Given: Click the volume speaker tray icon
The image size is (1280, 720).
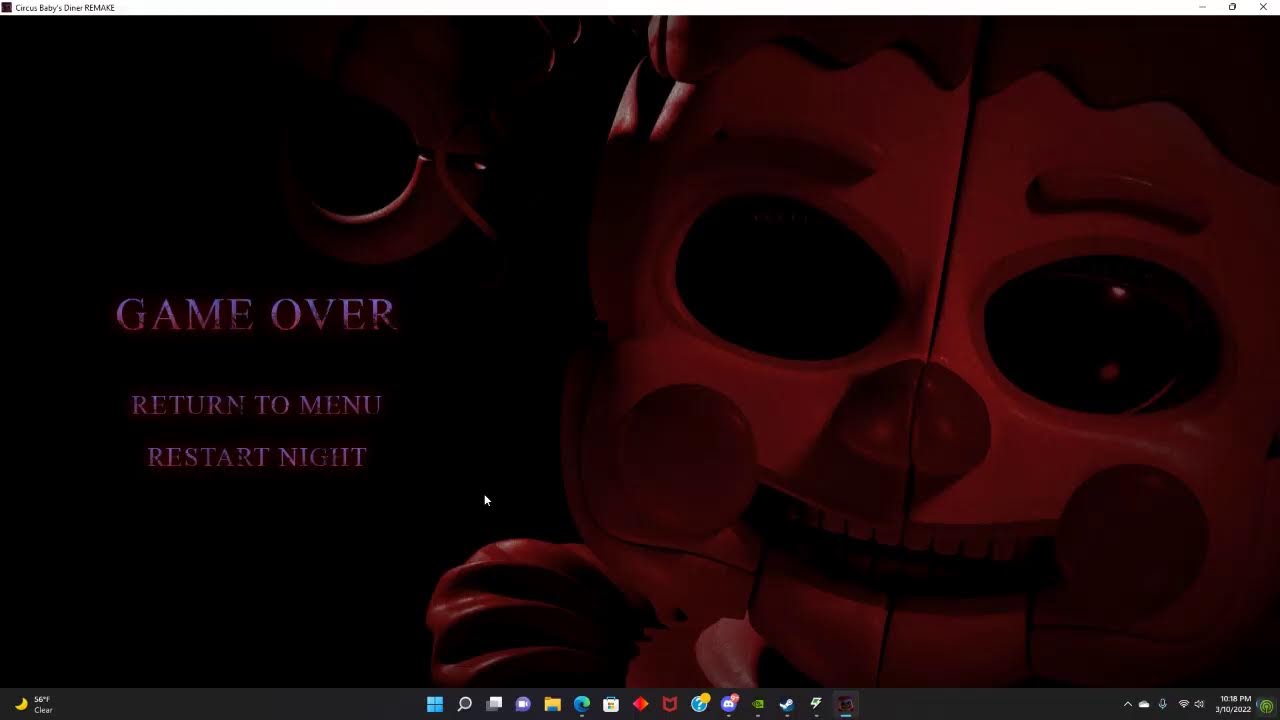Looking at the screenshot, I should [1199, 705].
